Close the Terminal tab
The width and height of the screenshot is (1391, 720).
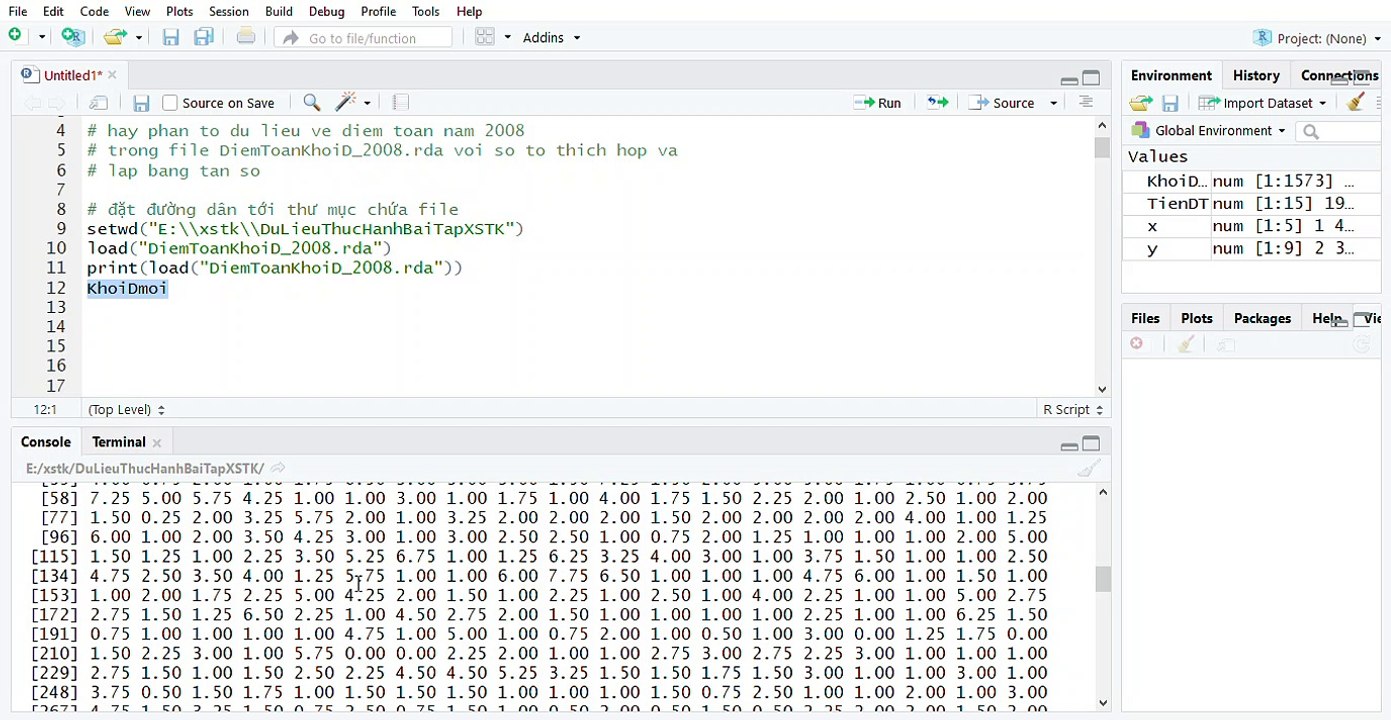pyautogui.click(x=157, y=443)
